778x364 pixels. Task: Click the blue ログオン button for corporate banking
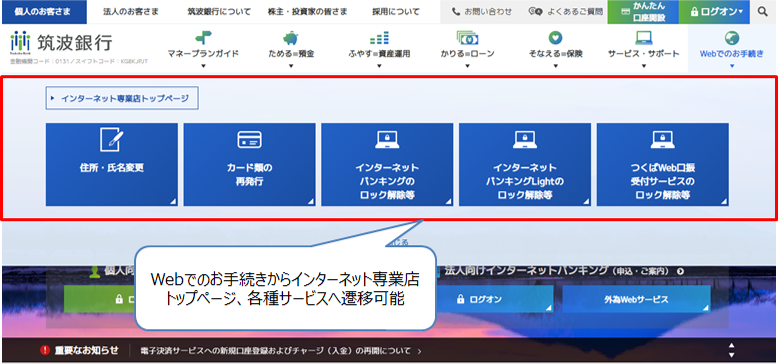495,300
